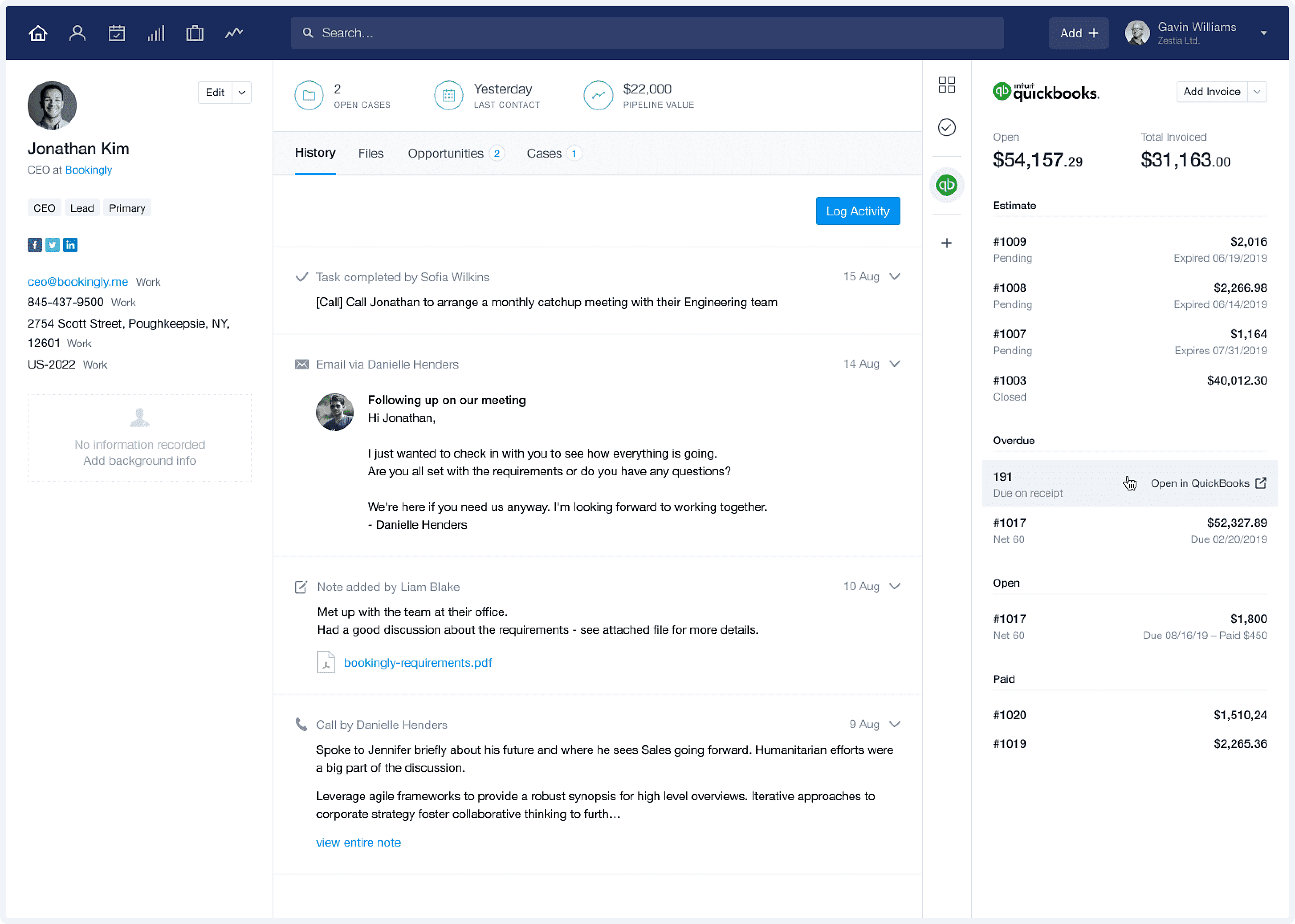Click the Lead tag
The image size is (1295, 924).
(x=82, y=208)
